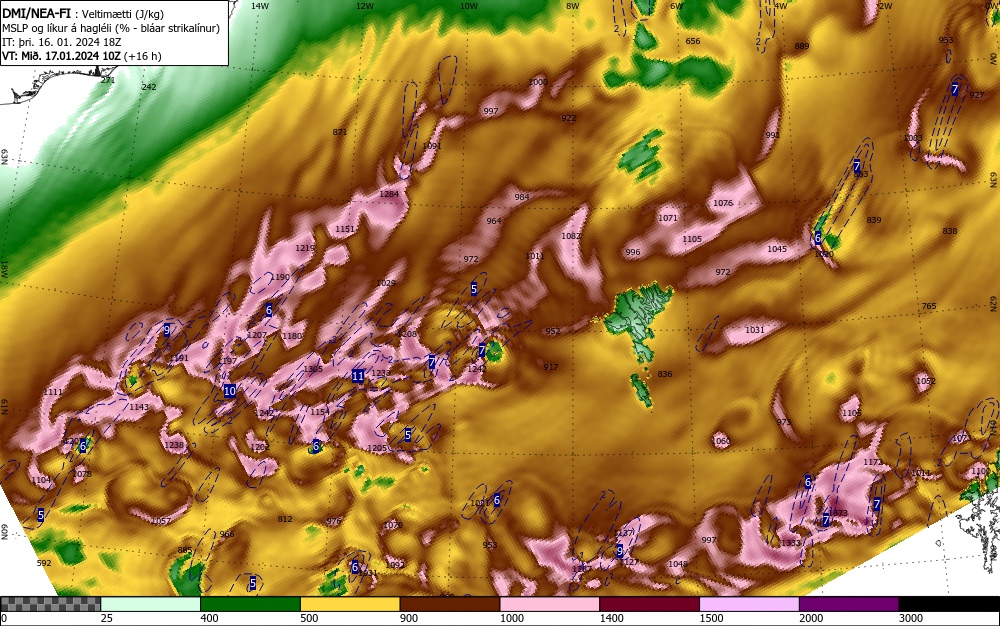1000x626 pixels.
Task: Click the map value 1091
Action: pos(432,146)
